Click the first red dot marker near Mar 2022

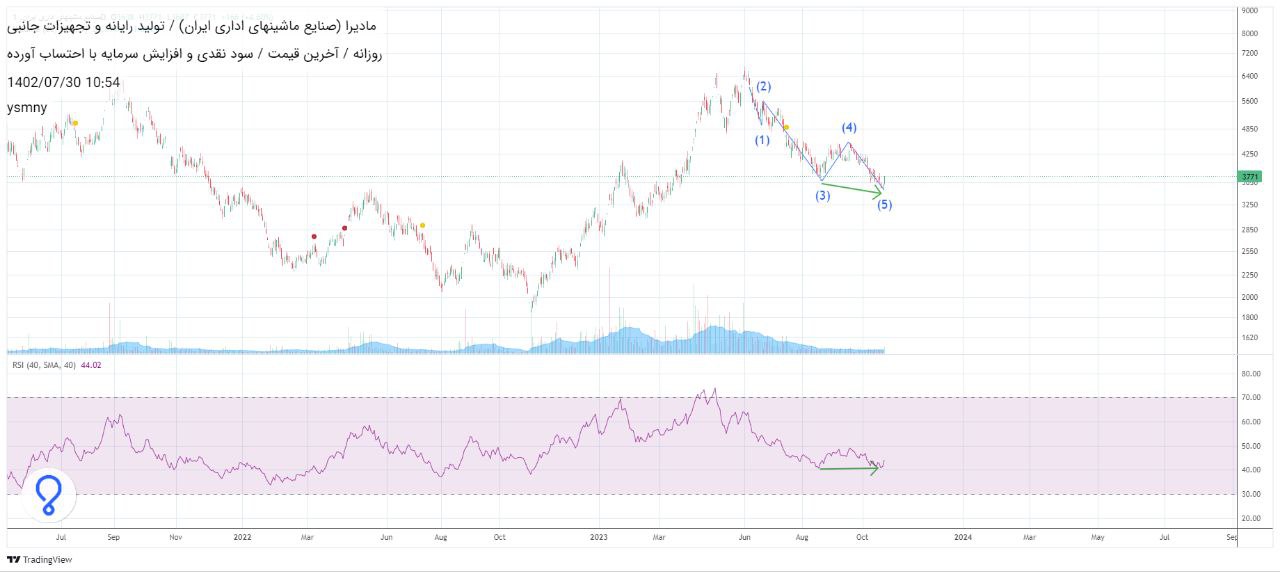coord(314,237)
